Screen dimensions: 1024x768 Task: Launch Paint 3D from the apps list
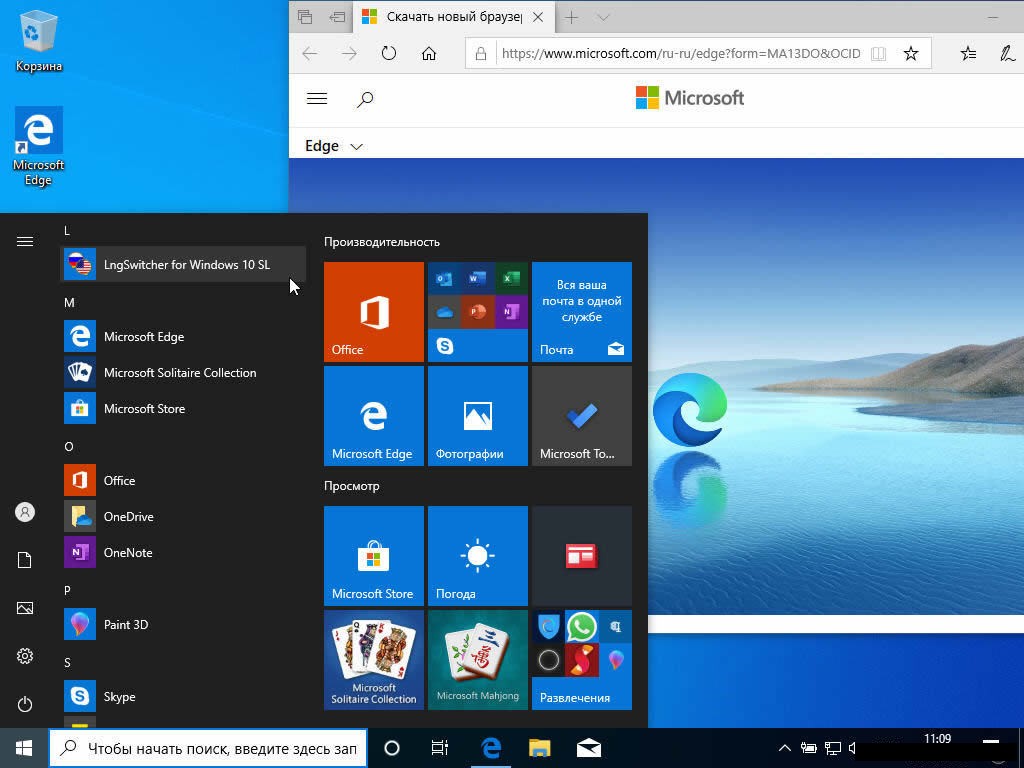183,624
